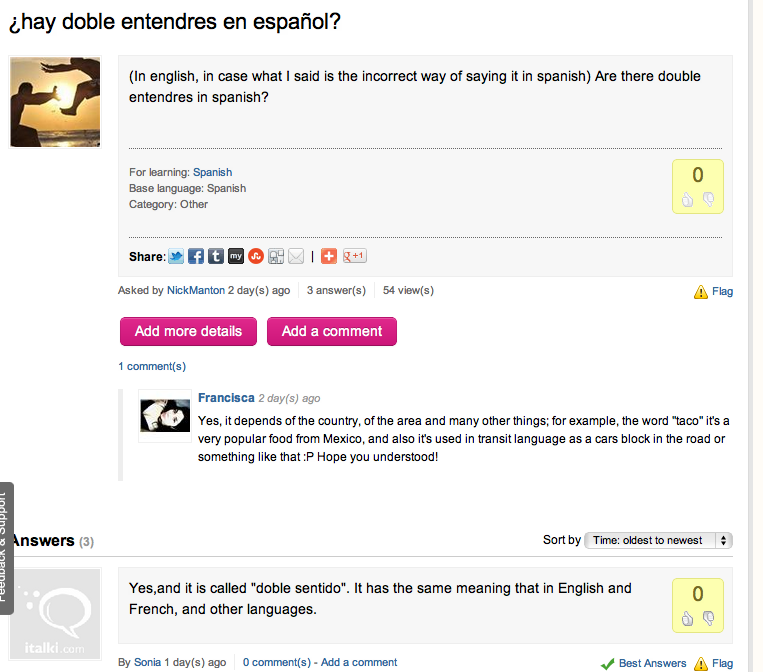This screenshot has height=672, width=763.
Task: Open the Delicious share icon
Action: [276, 256]
